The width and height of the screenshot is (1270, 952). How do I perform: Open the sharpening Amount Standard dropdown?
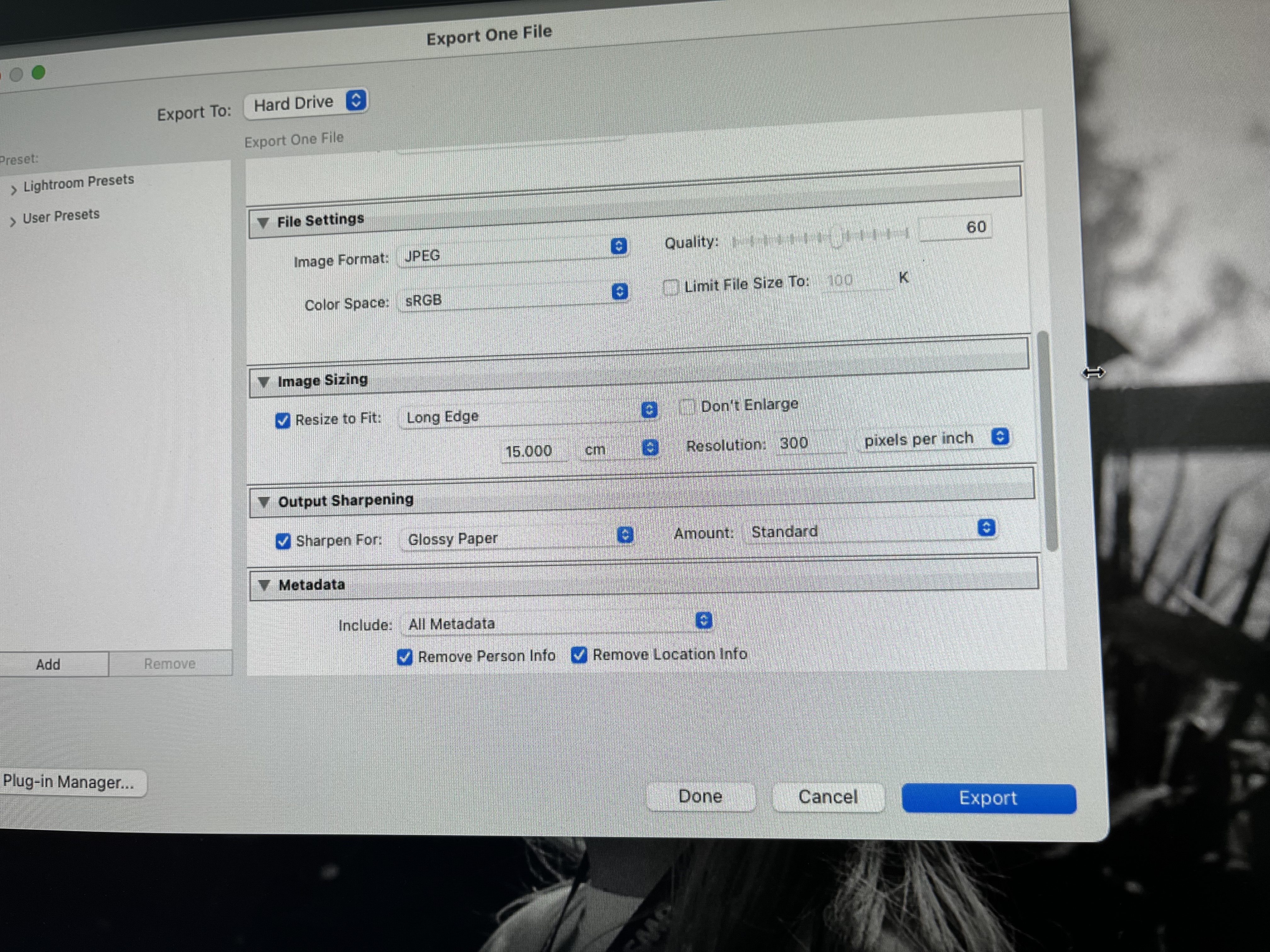coord(871,530)
